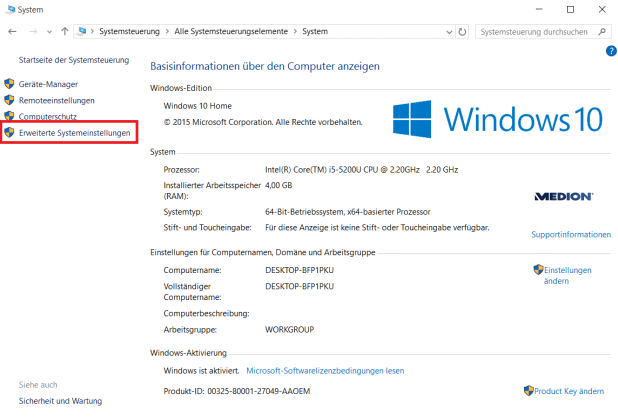Minimize the System window
This screenshot has width=618, height=419.
(x=539, y=9)
